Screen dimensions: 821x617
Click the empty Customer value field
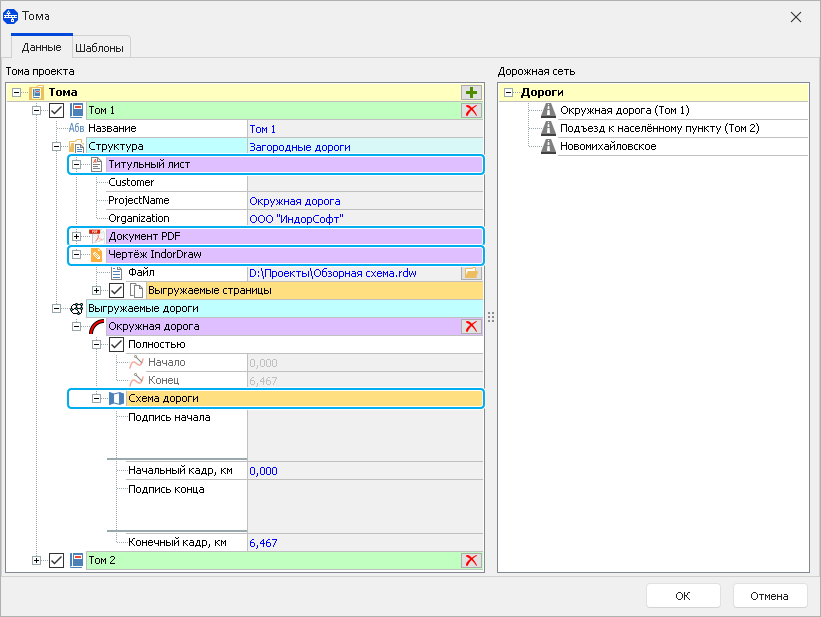click(365, 183)
